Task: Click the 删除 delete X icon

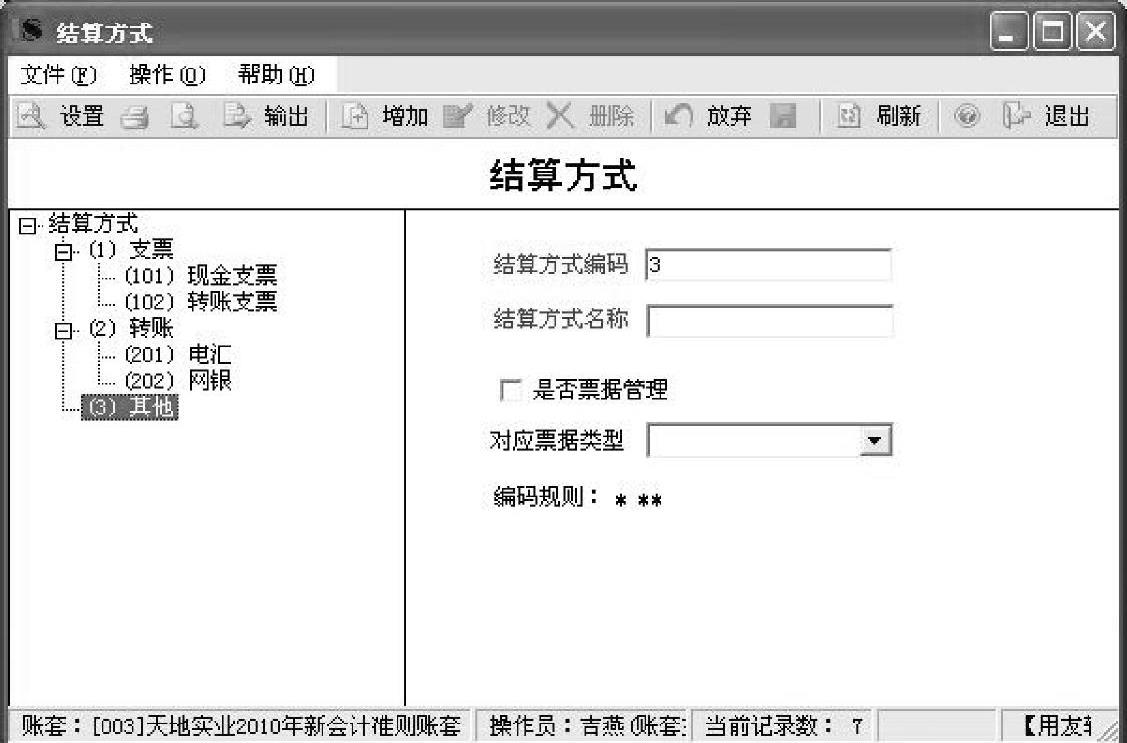Action: click(560, 116)
